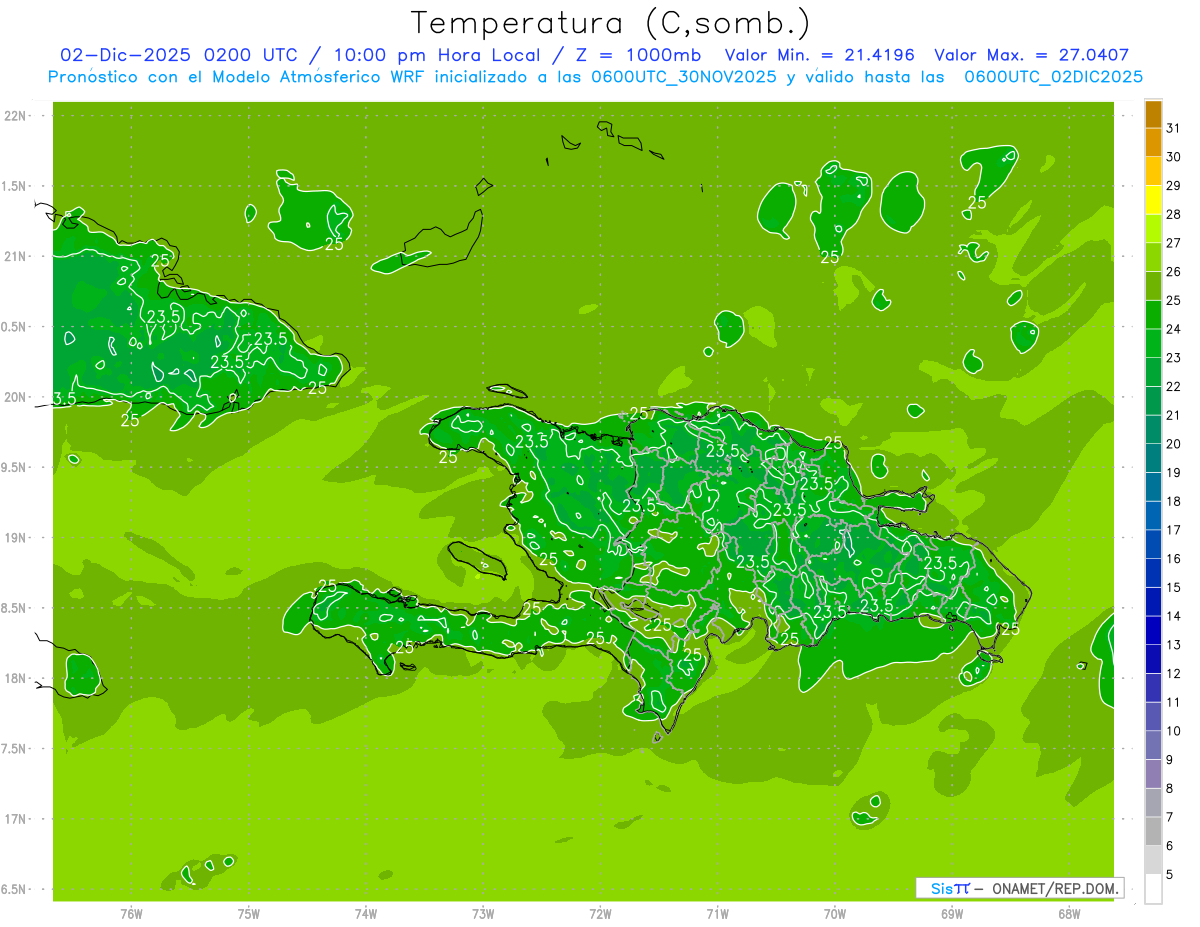The height and width of the screenshot is (927, 1200).
Task: Click the 12 label on the color scale
Action: (1173, 673)
